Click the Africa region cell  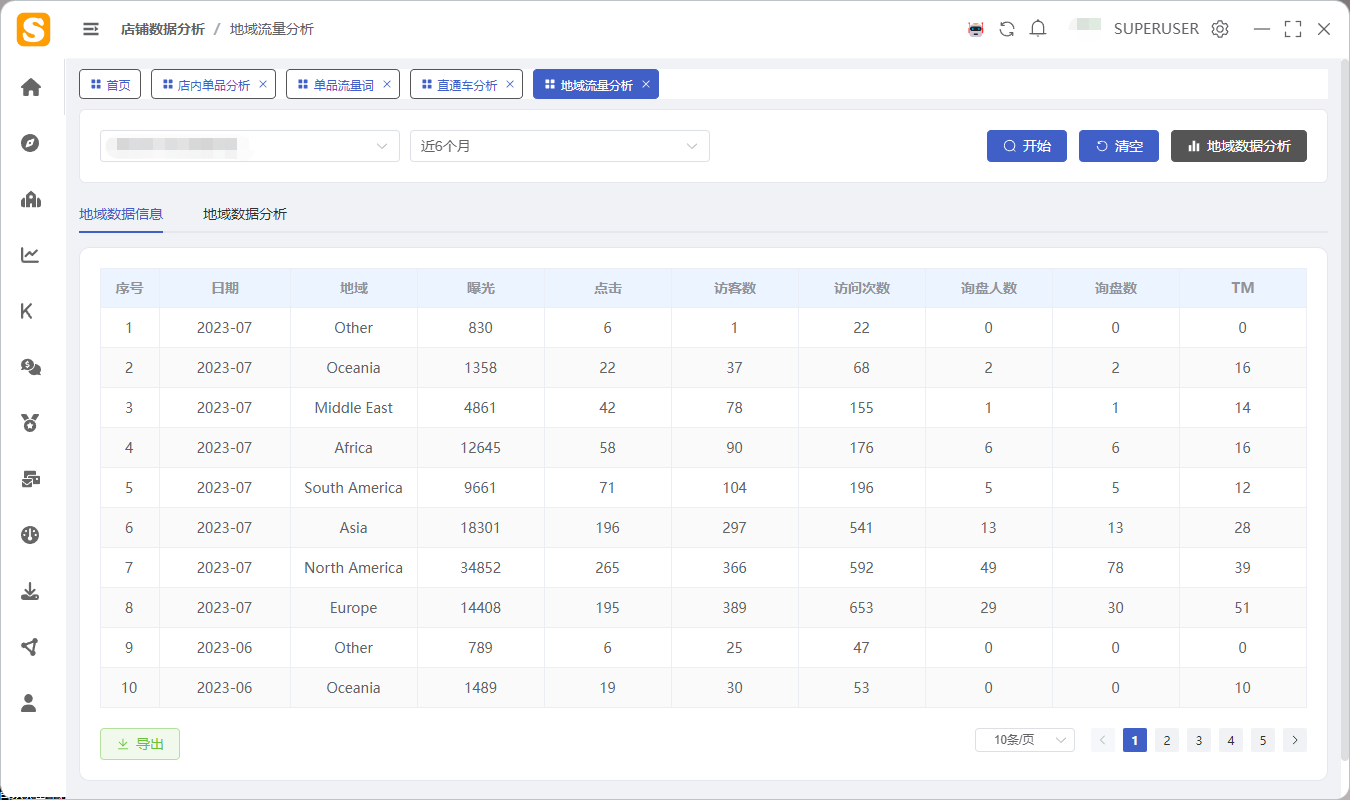[x=354, y=448]
